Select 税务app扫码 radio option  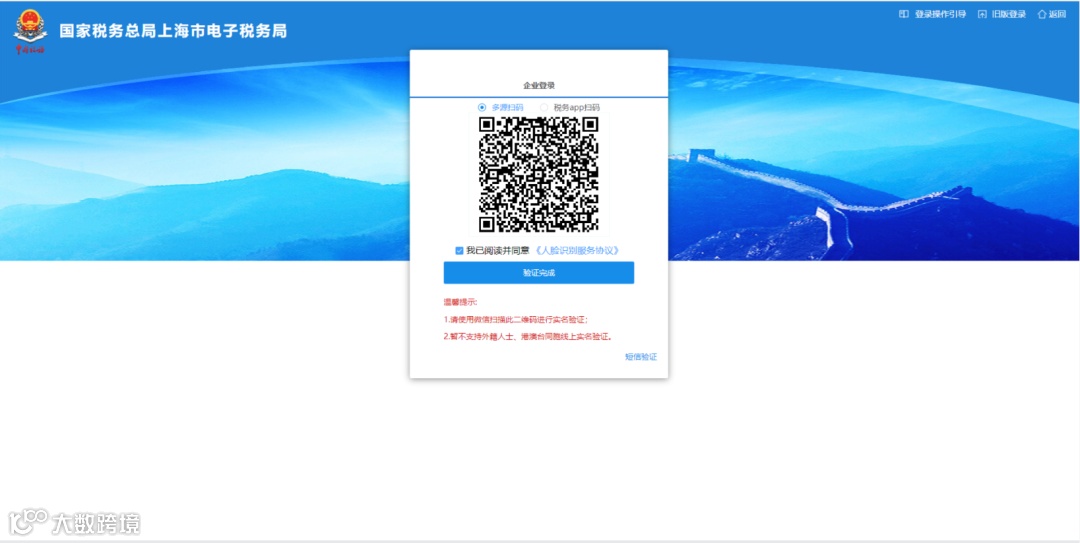pos(544,107)
